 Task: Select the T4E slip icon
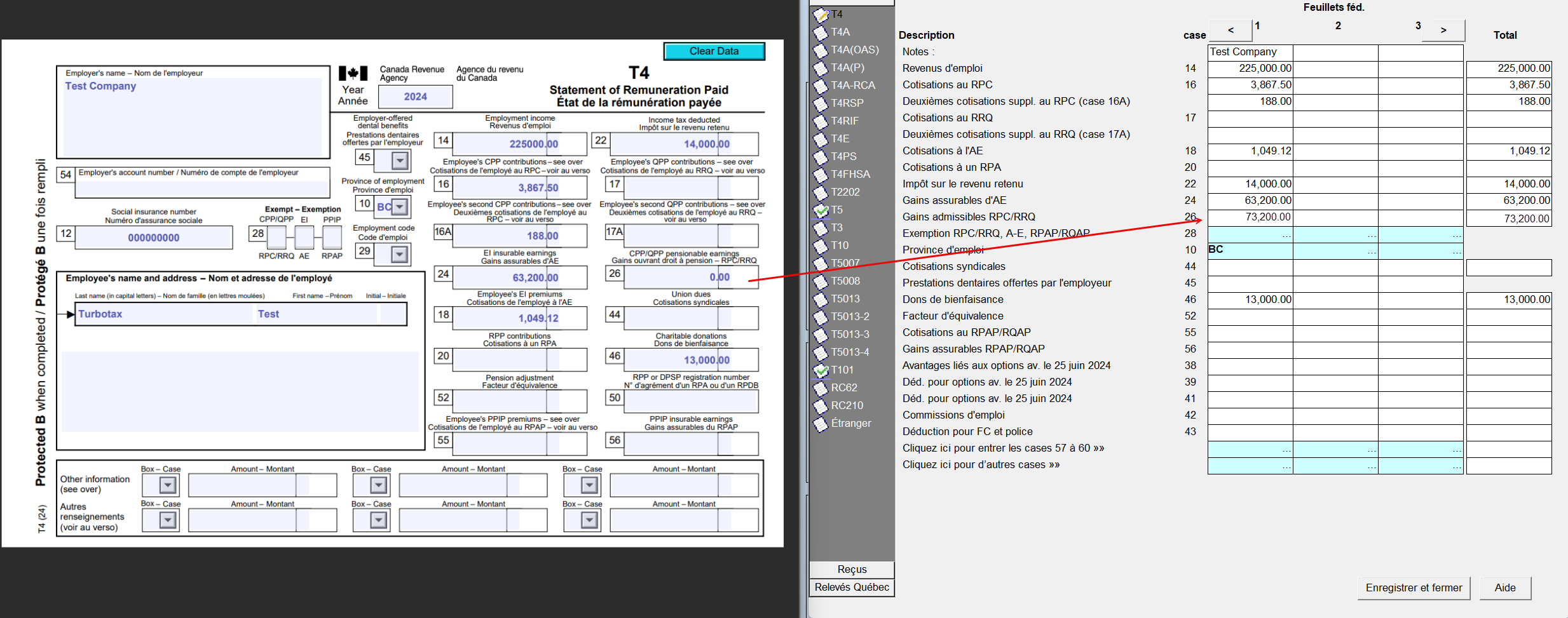[x=821, y=139]
